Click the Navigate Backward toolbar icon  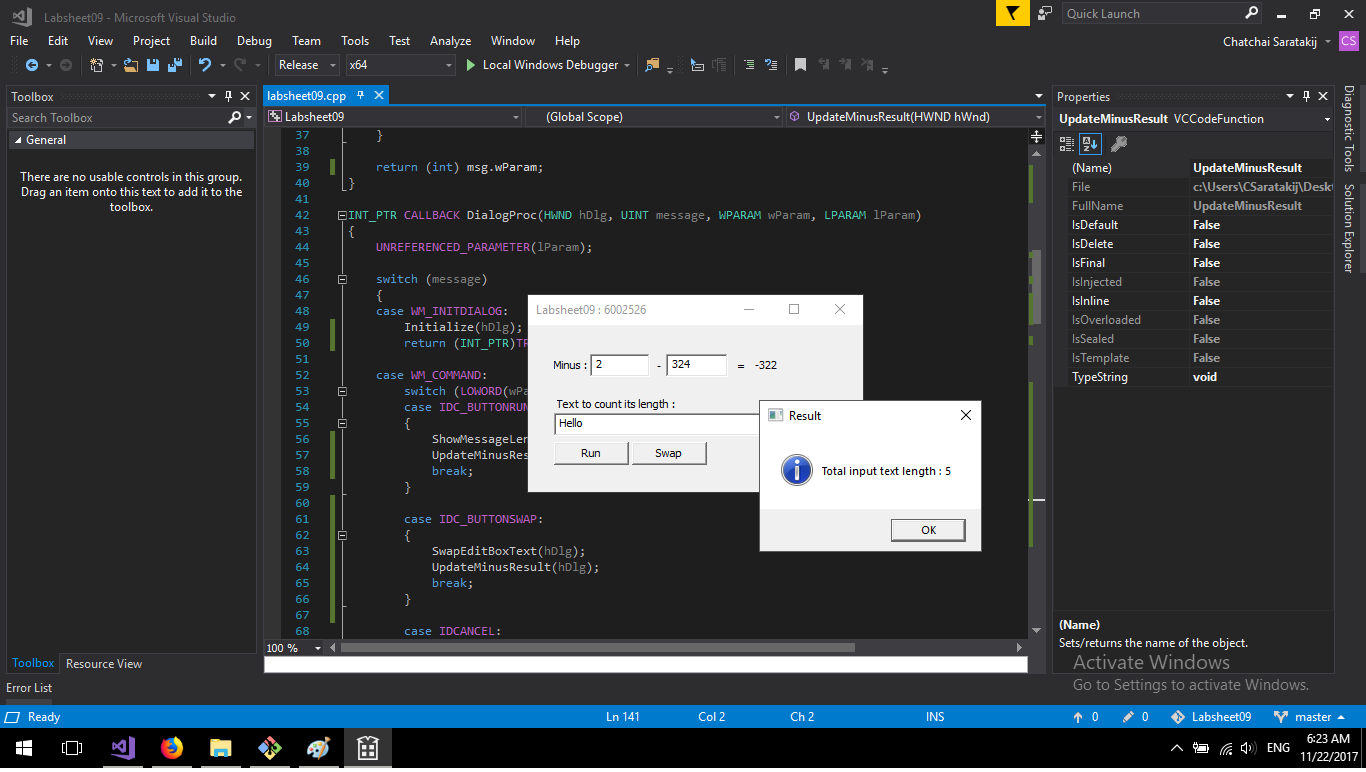click(31, 65)
